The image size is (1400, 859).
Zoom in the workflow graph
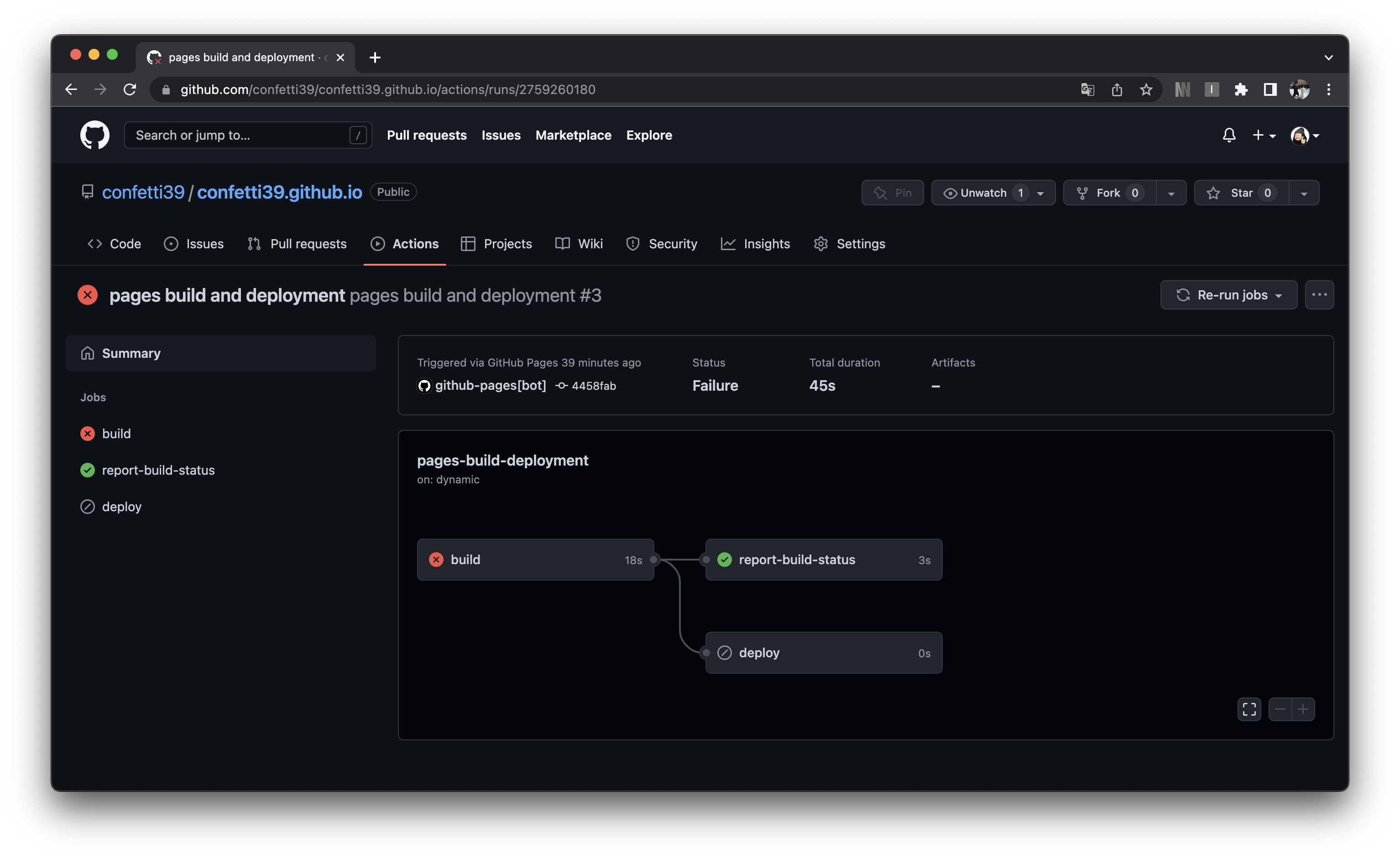point(1303,709)
